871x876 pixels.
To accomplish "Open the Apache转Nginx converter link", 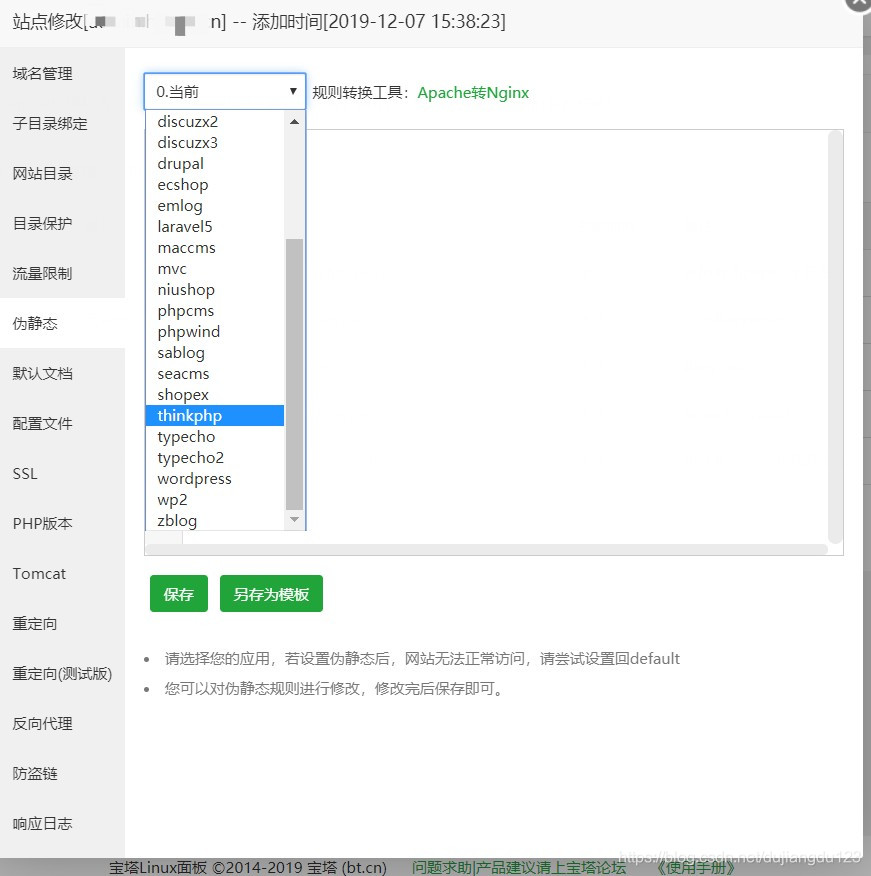I will [x=473, y=91].
